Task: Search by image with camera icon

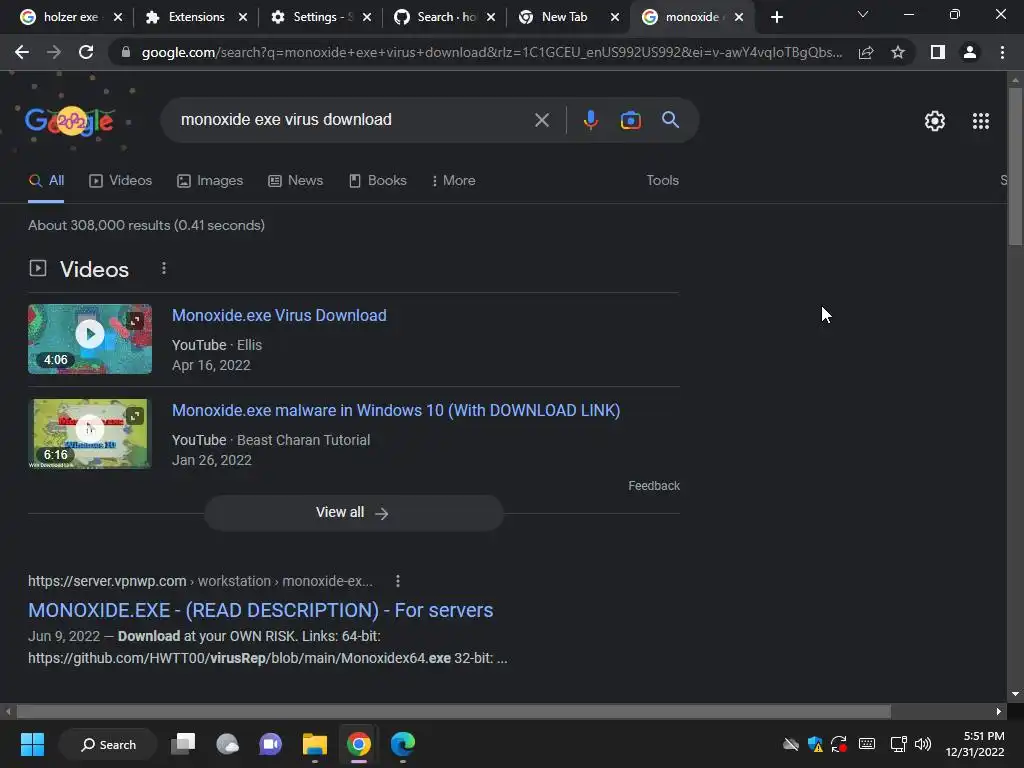Action: [630, 120]
